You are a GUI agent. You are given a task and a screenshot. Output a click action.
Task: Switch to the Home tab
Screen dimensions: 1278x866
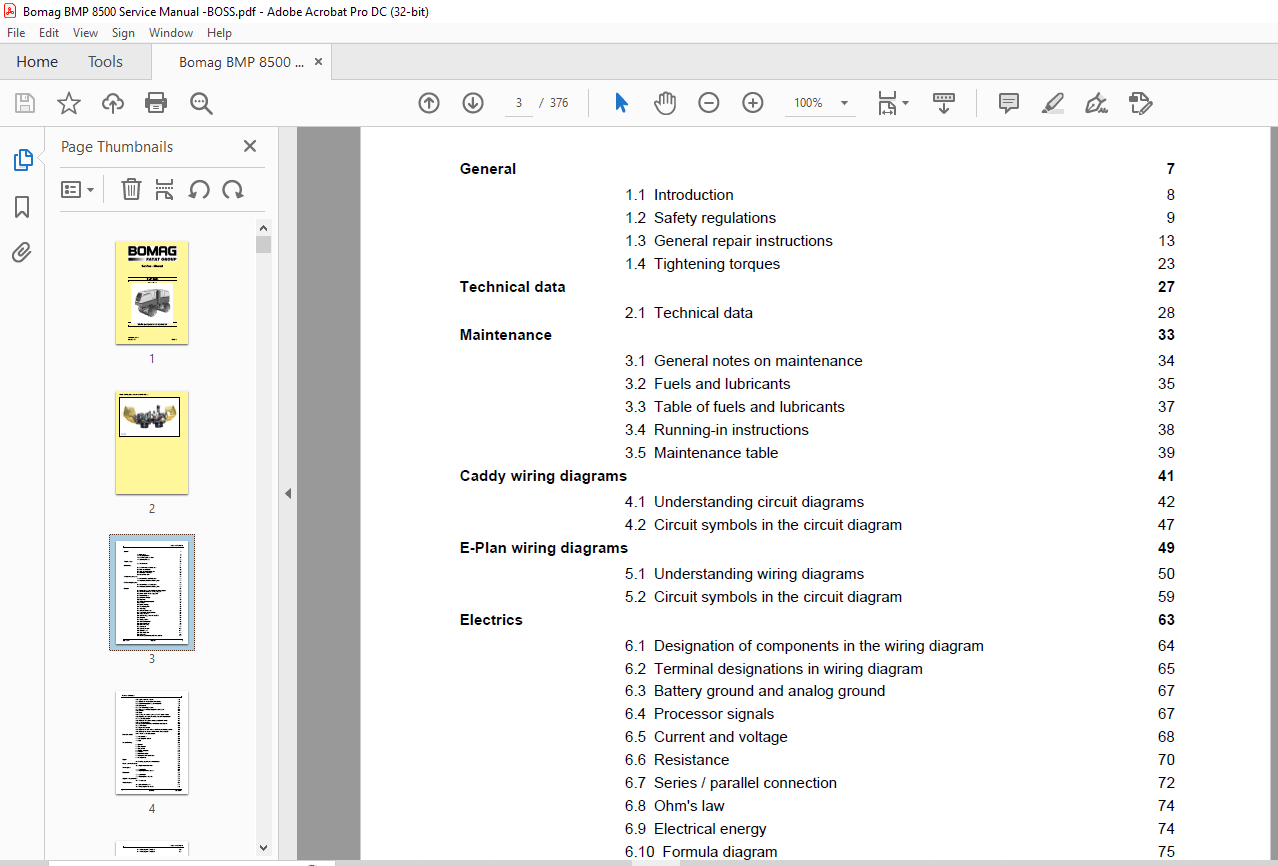point(37,62)
